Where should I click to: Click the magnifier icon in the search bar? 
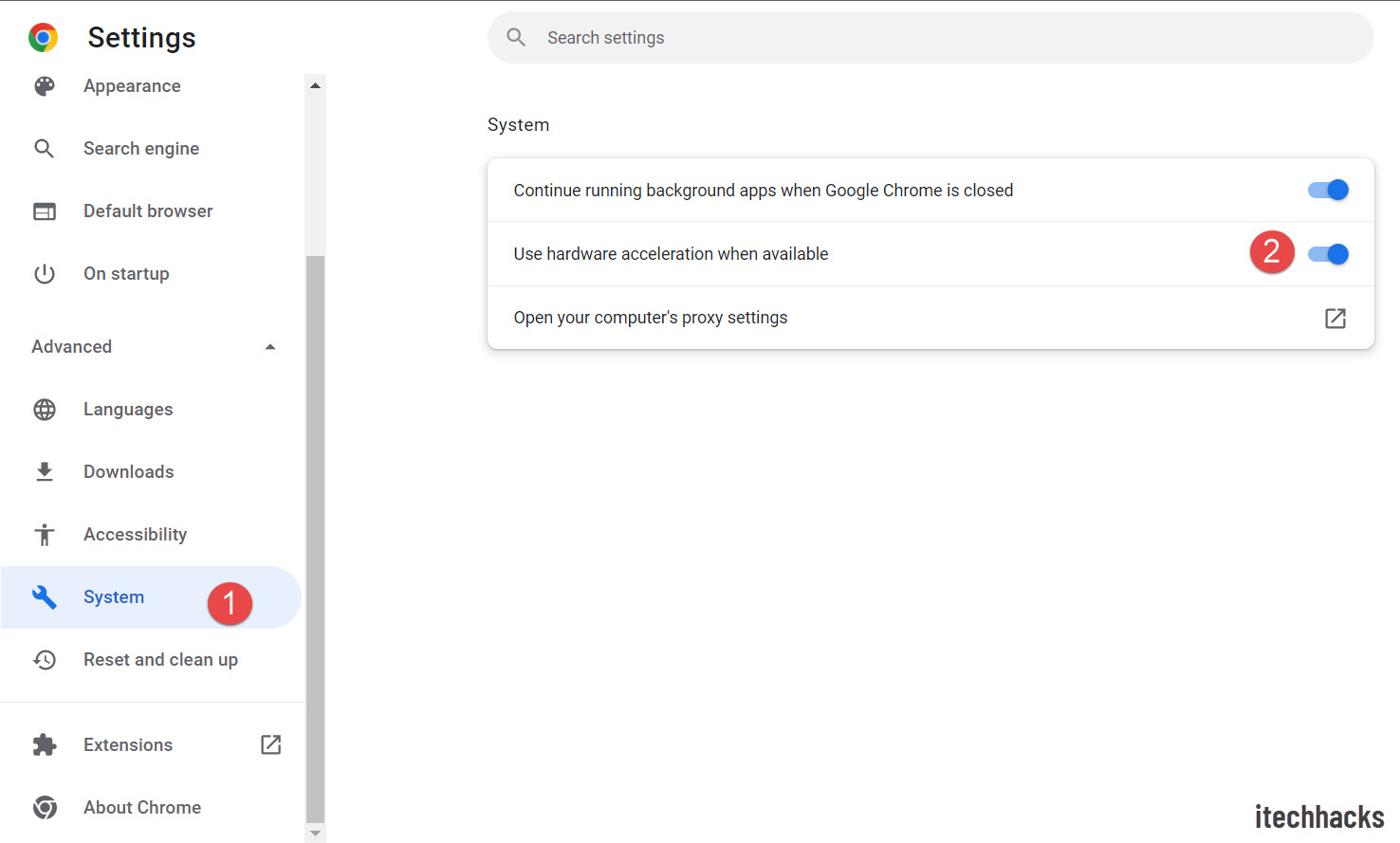coord(516,38)
